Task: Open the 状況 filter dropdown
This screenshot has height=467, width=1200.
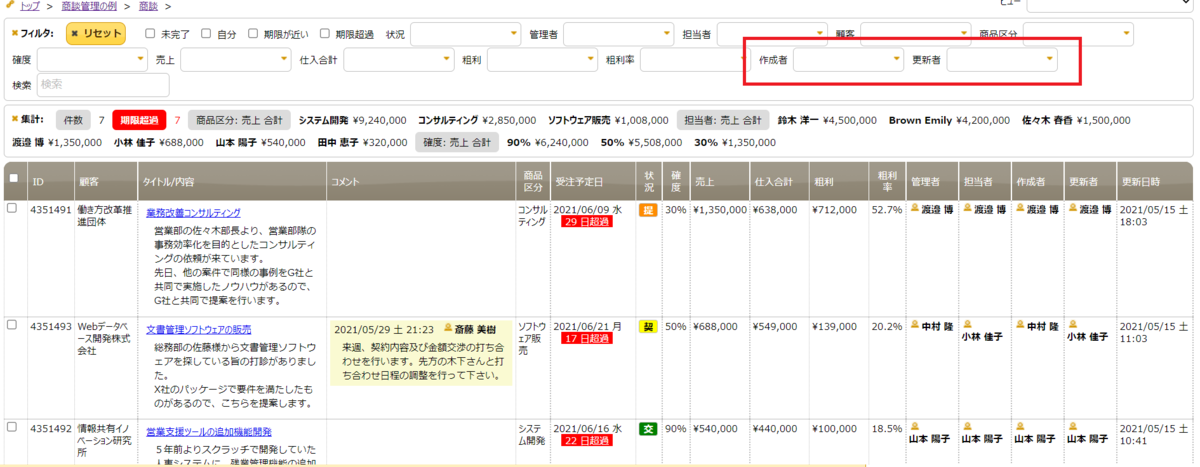Action: click(465, 34)
